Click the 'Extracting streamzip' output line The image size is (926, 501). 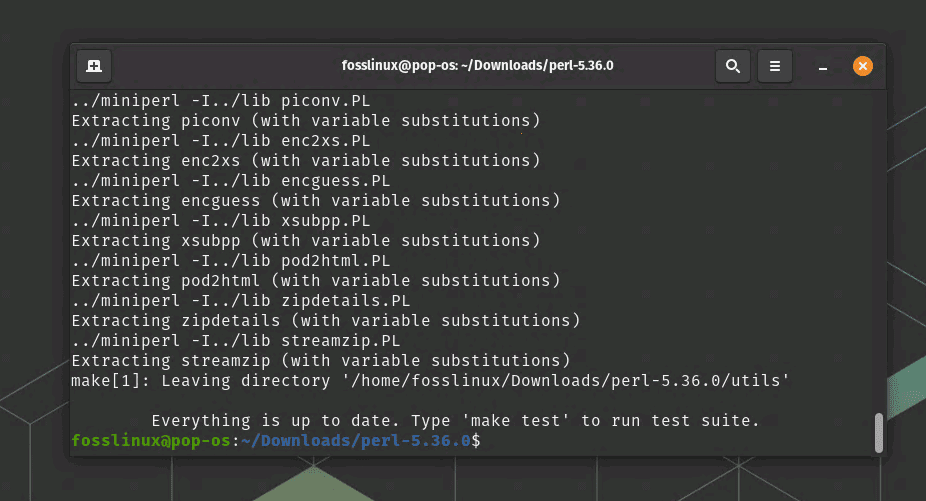pos(321,360)
